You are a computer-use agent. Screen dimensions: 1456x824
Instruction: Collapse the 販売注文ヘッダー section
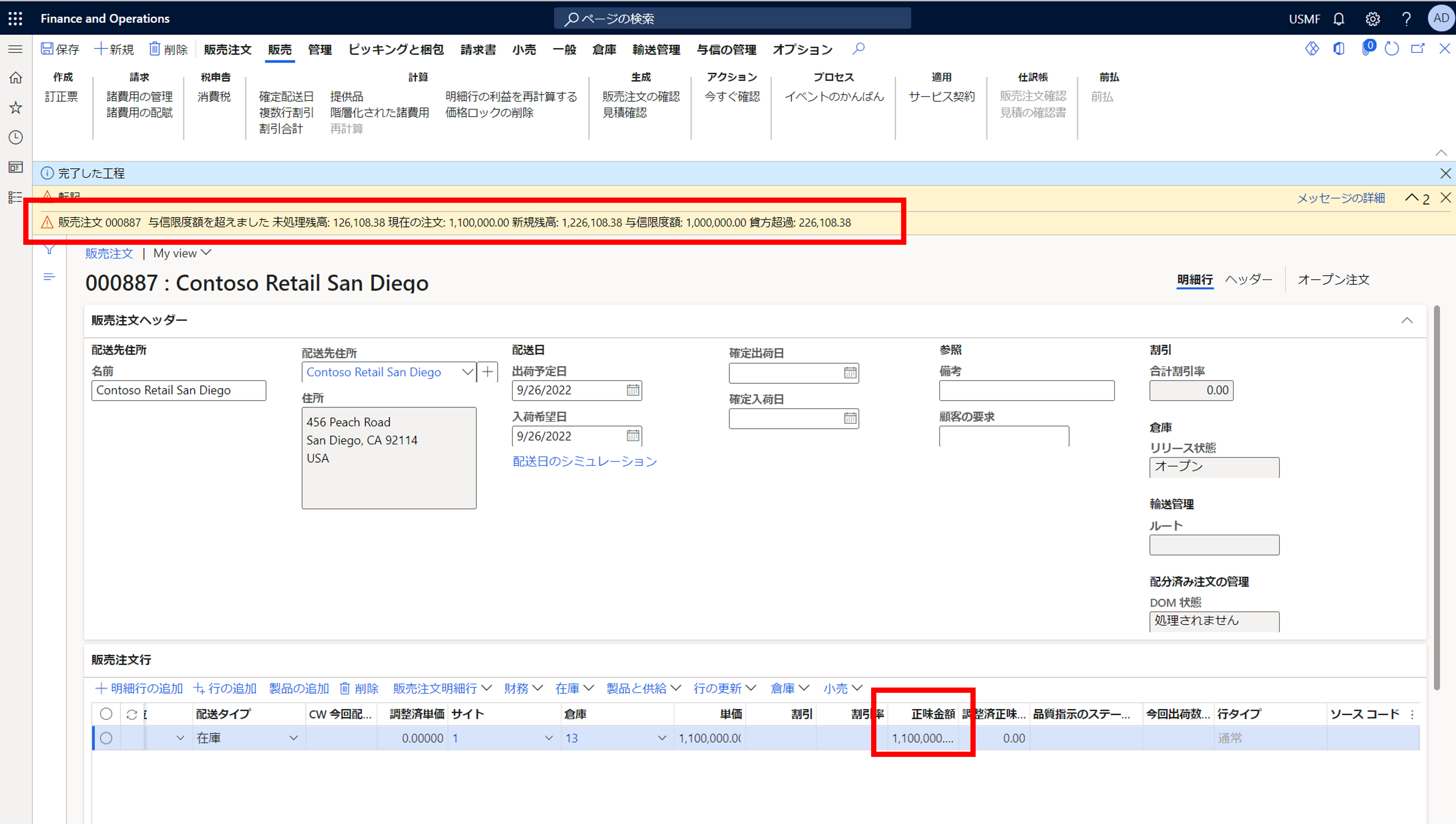[1407, 320]
